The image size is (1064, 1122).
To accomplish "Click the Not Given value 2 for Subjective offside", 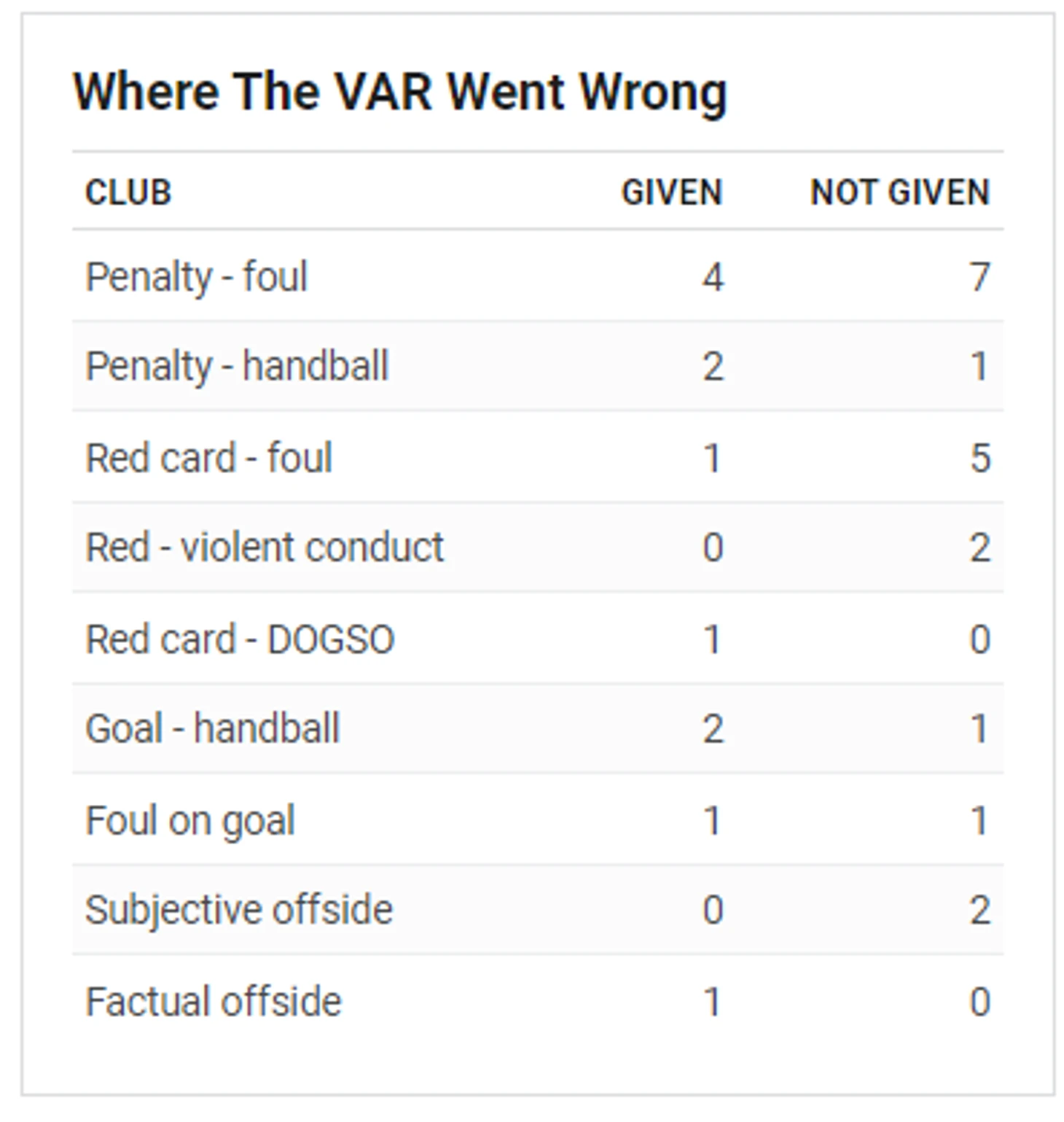I will (980, 911).
